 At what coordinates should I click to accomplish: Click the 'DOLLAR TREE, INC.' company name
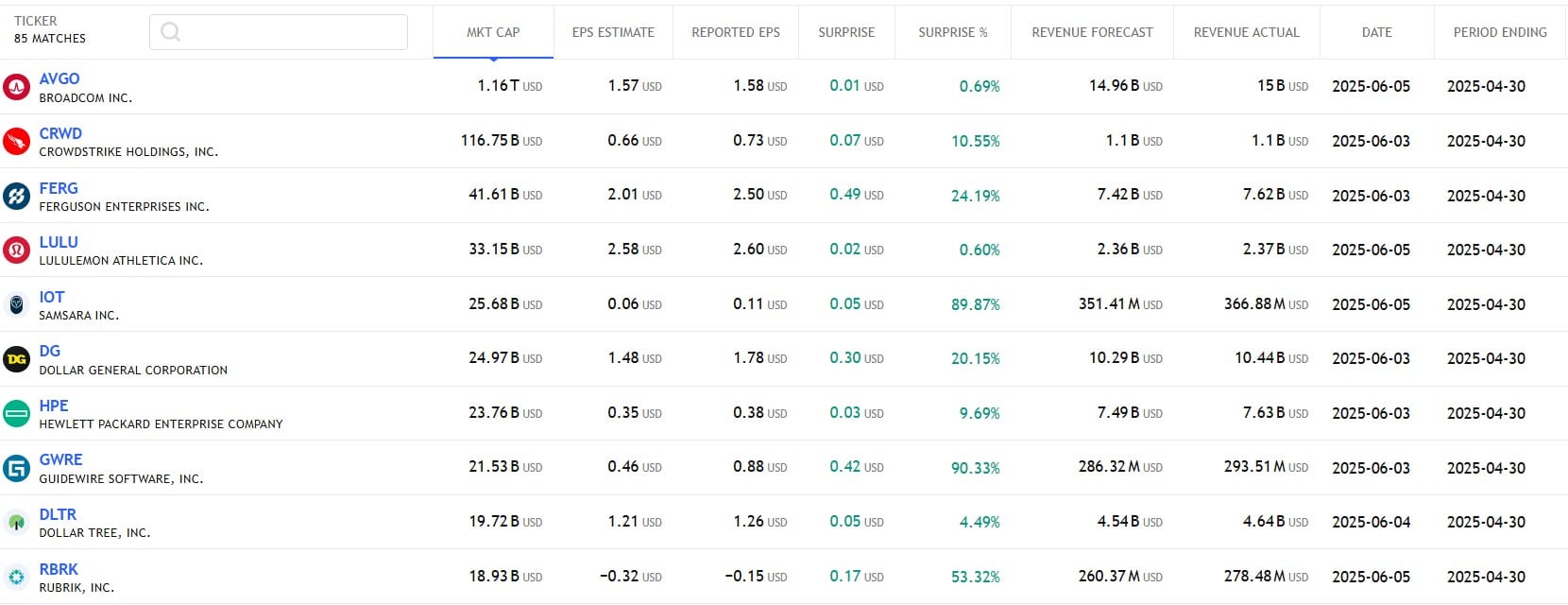pyautogui.click(x=94, y=533)
